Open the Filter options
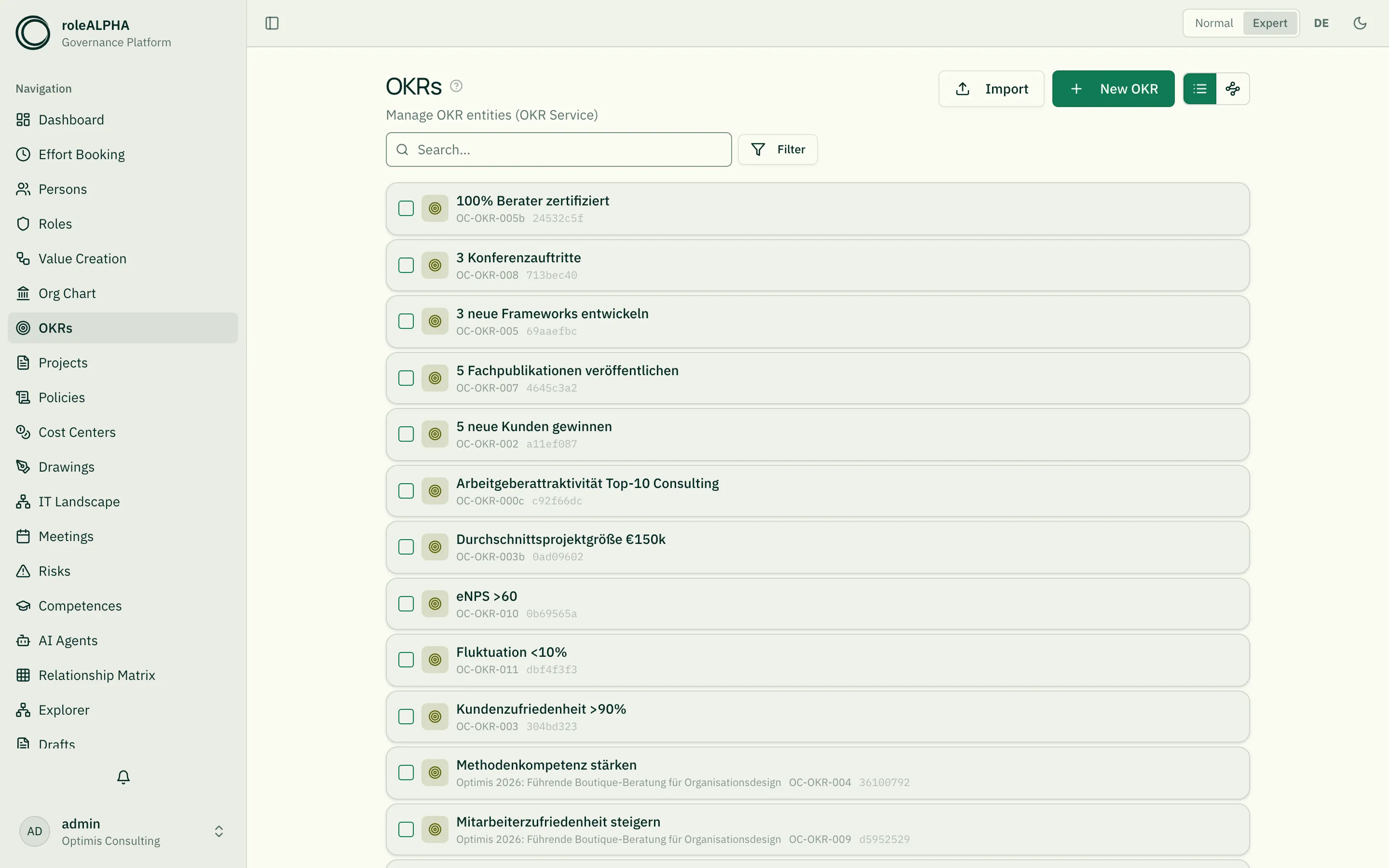This screenshot has height=868, width=1389. pyautogui.click(x=778, y=149)
